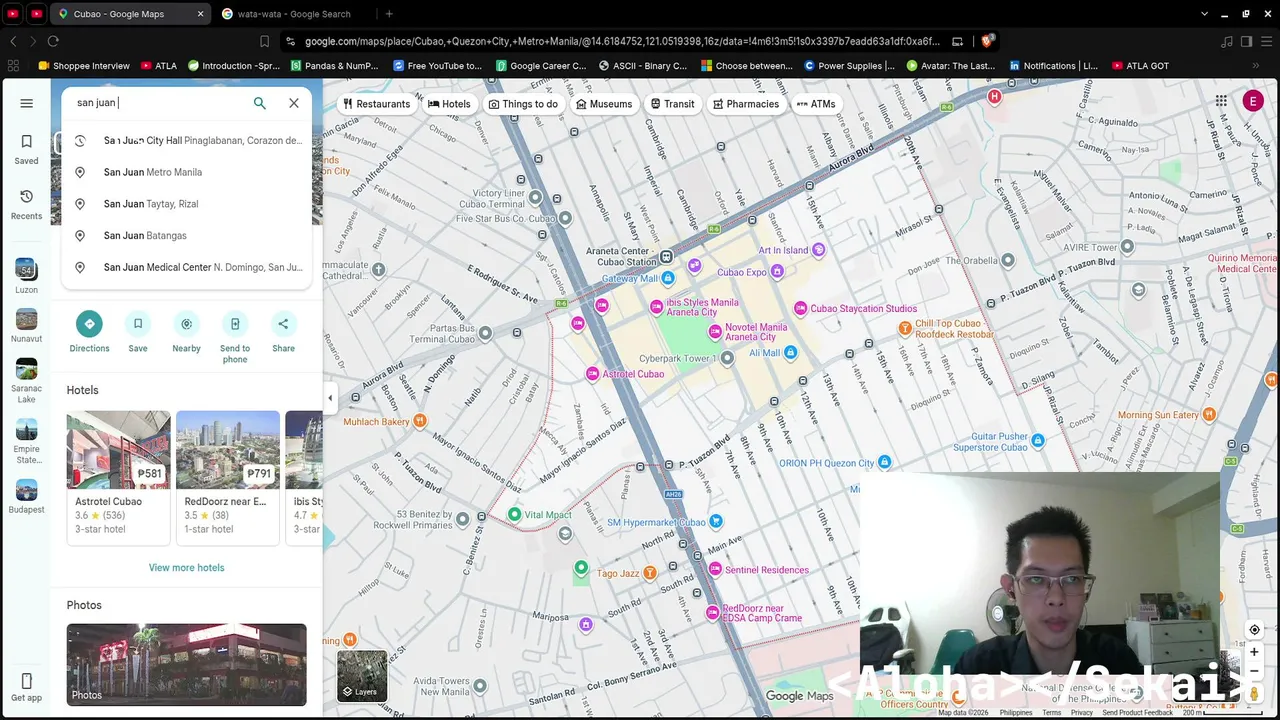Select the Things to do chip
The height and width of the screenshot is (720, 1280).
pyautogui.click(x=523, y=104)
